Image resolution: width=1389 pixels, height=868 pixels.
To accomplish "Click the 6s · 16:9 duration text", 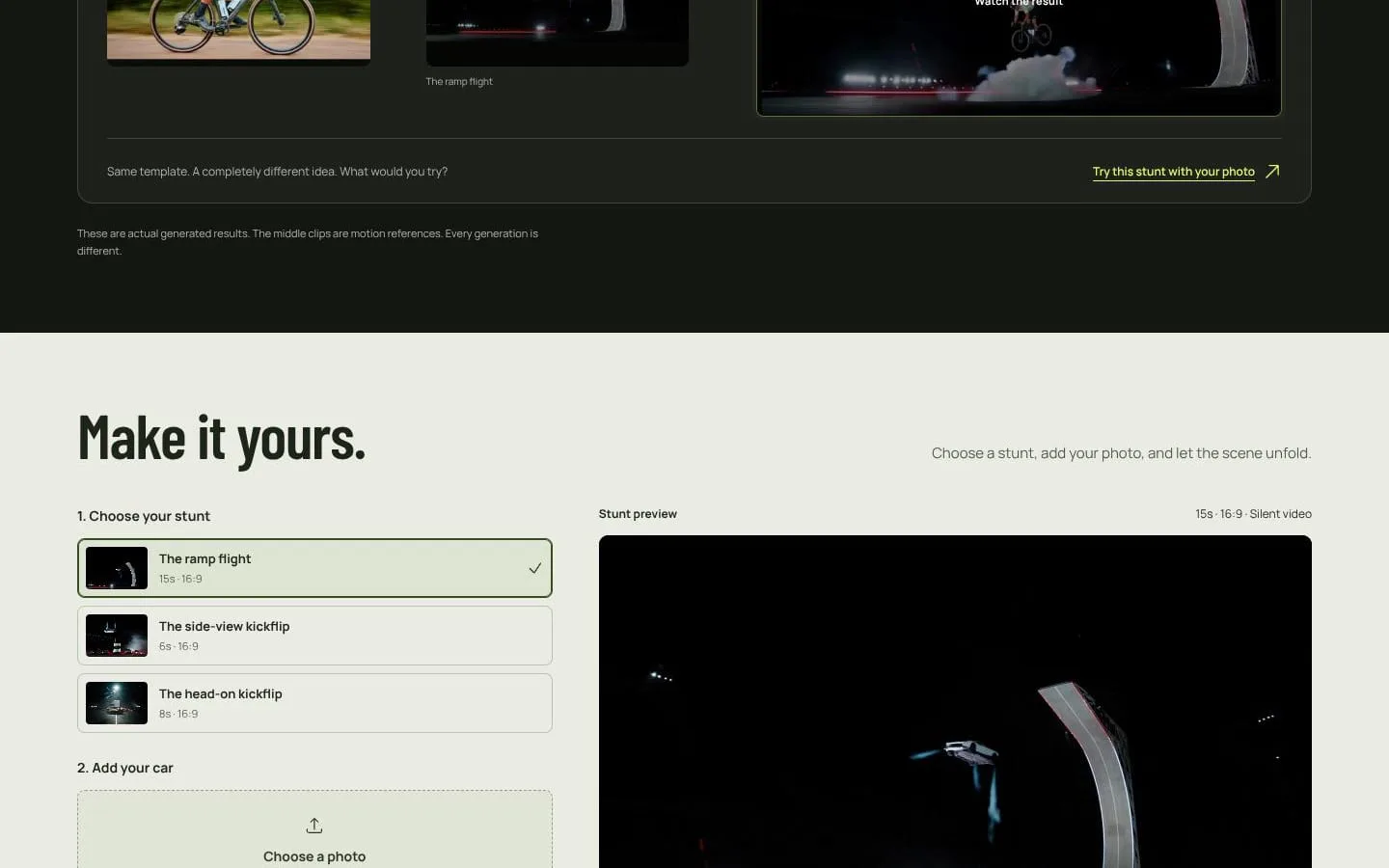I will (178, 646).
